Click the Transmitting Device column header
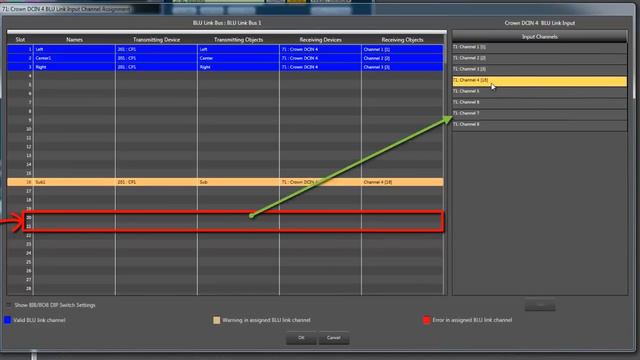The height and width of the screenshot is (360, 640). pyautogui.click(x=156, y=40)
